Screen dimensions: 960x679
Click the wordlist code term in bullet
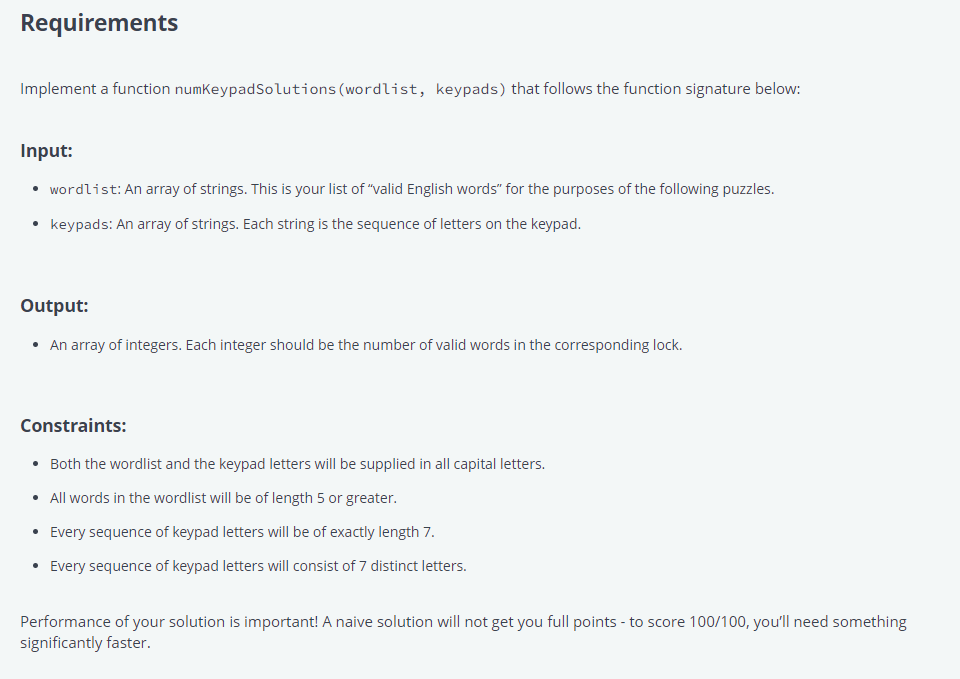click(83, 190)
